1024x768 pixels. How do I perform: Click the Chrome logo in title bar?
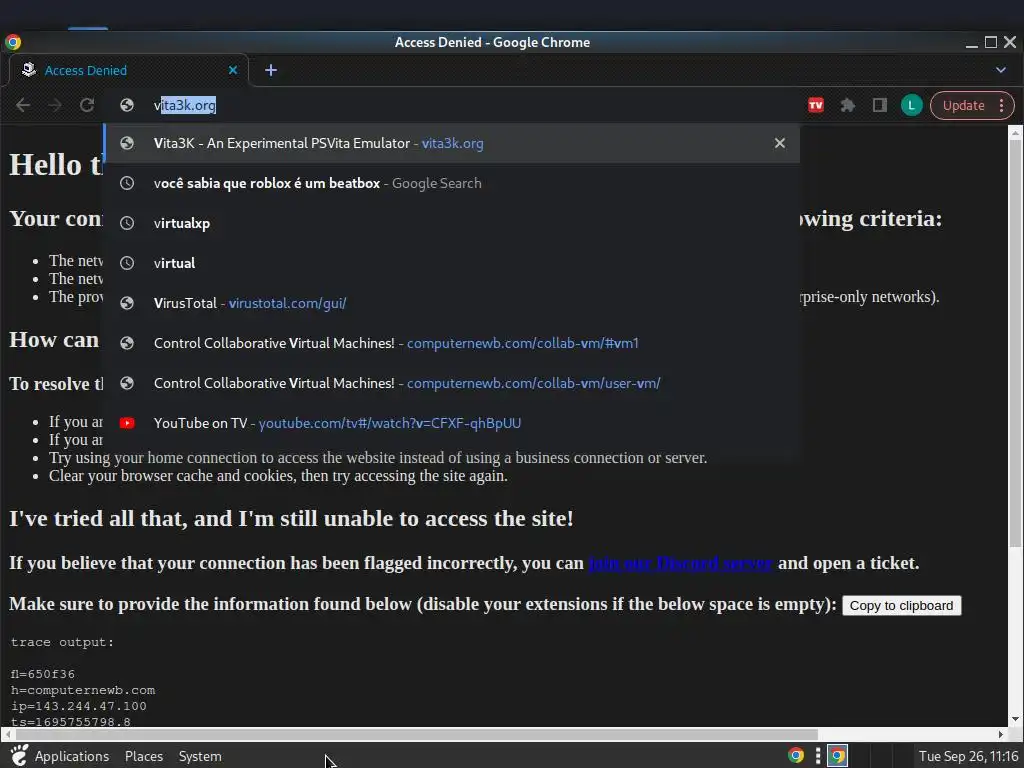point(12,42)
